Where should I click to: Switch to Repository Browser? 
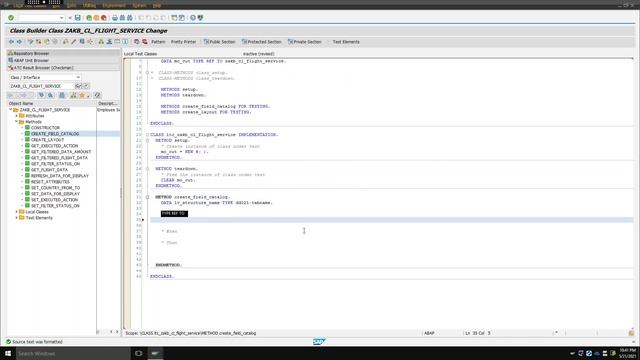click(x=63, y=53)
